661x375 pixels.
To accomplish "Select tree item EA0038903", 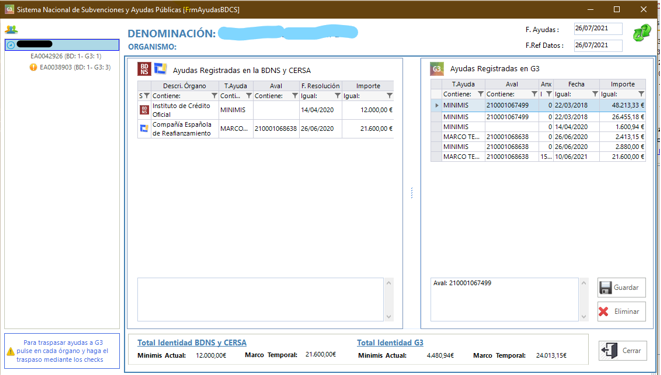I will tap(75, 67).
